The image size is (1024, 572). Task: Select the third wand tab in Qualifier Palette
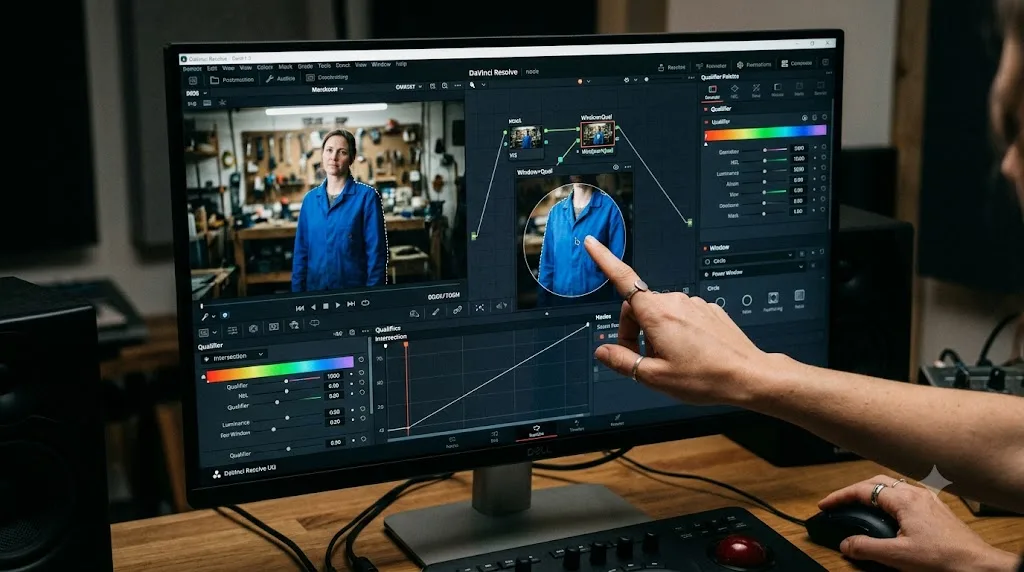tap(756, 90)
